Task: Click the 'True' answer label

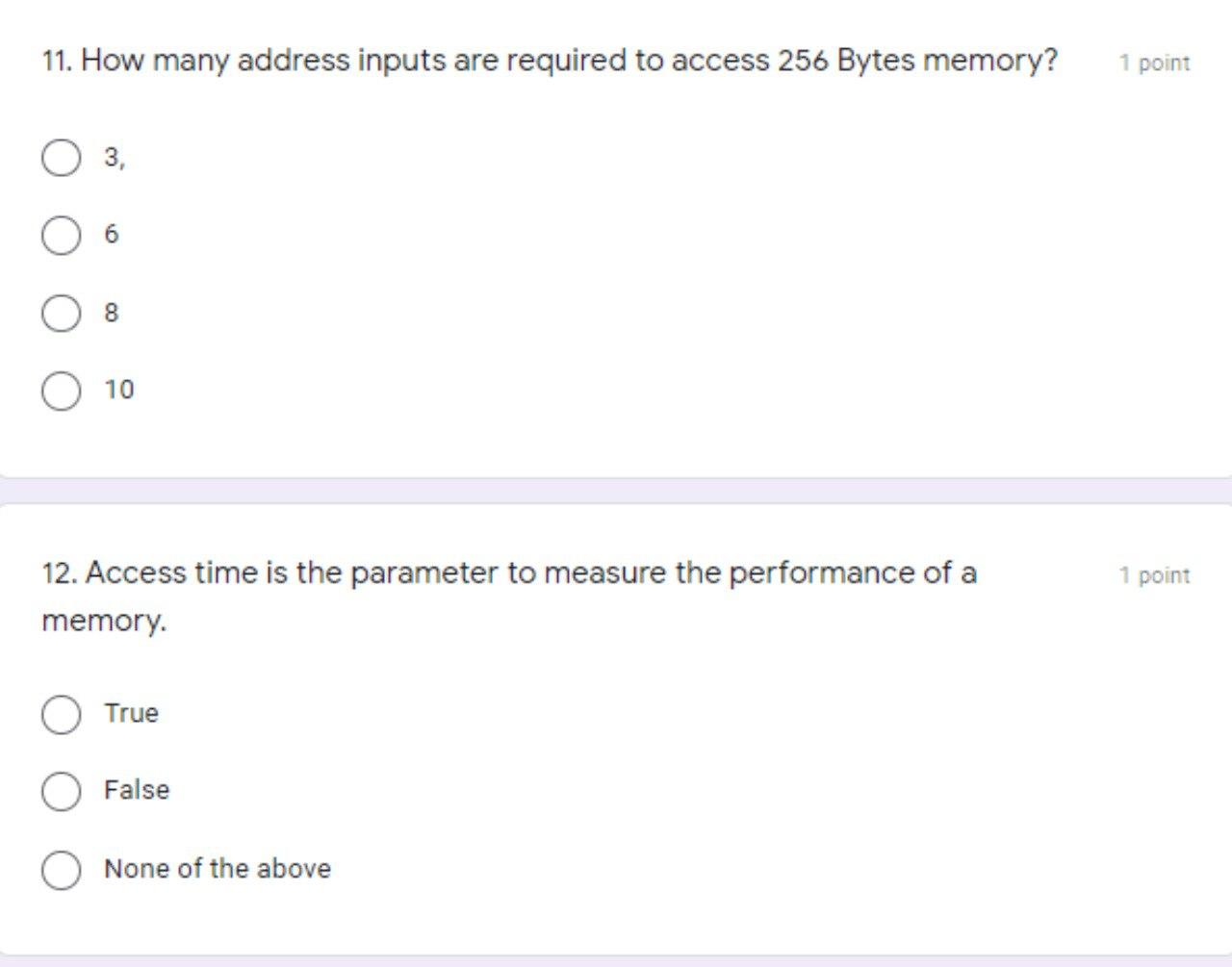Action: (x=132, y=713)
